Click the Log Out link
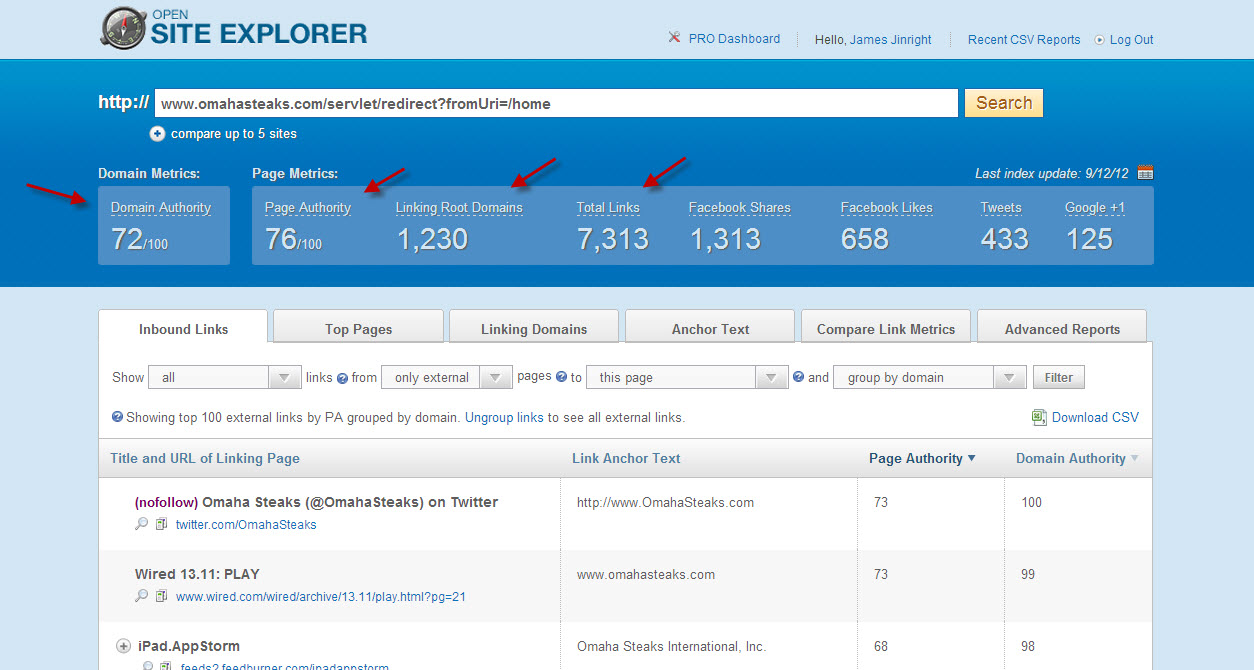This screenshot has height=670, width=1254. click(1131, 40)
